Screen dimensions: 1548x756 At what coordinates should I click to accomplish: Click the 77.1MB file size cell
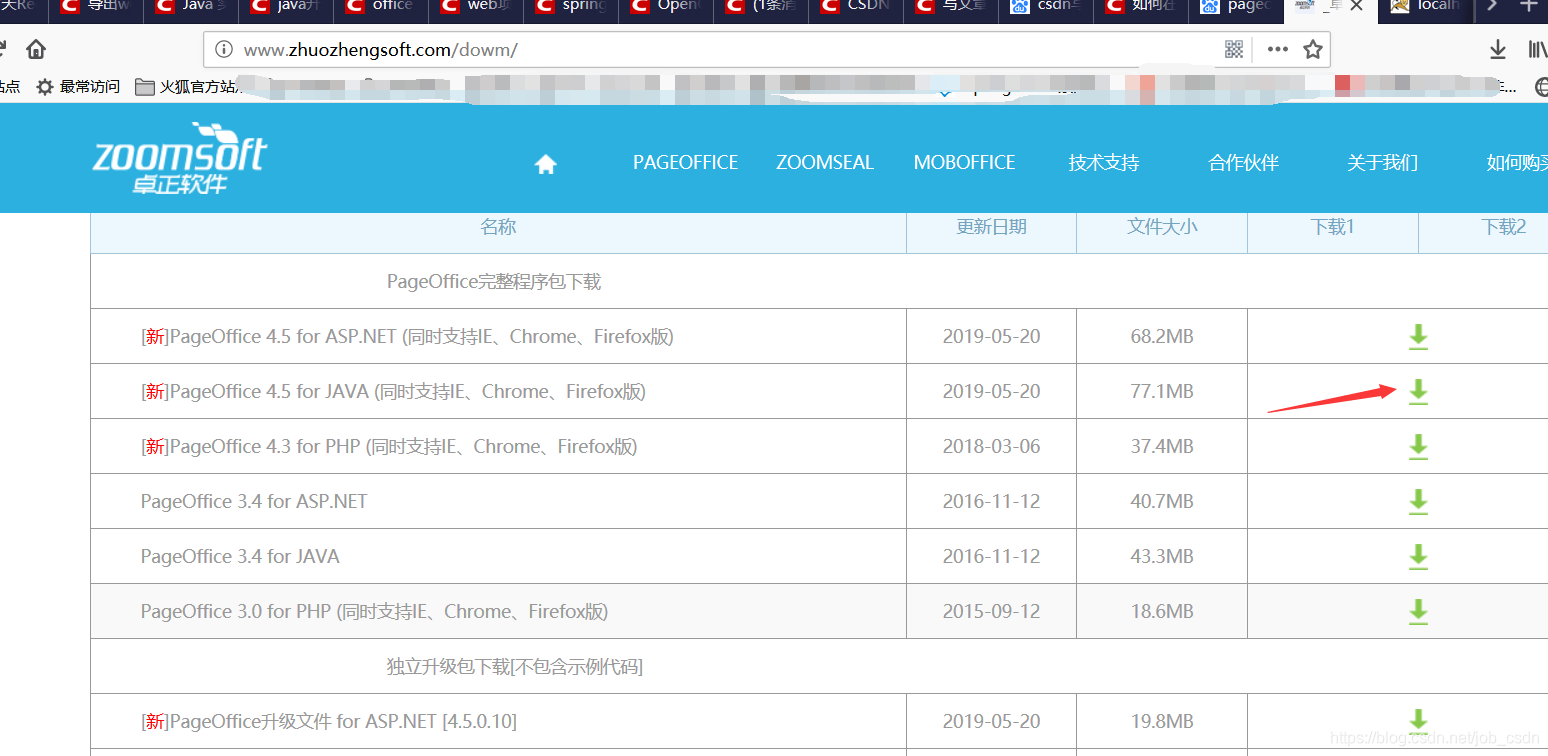pyautogui.click(x=1162, y=392)
